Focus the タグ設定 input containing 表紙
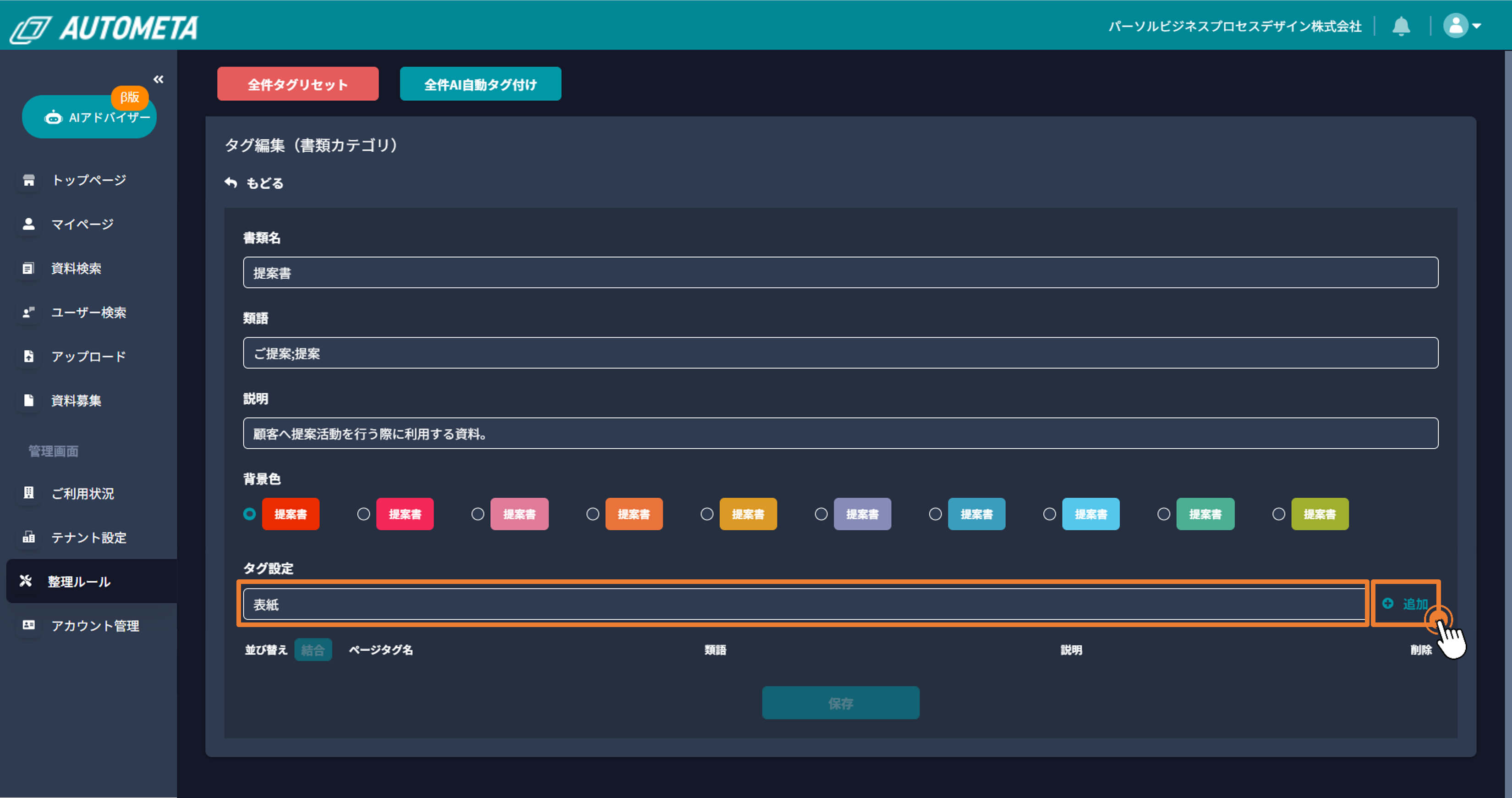This screenshot has width=1512, height=798. tap(804, 604)
